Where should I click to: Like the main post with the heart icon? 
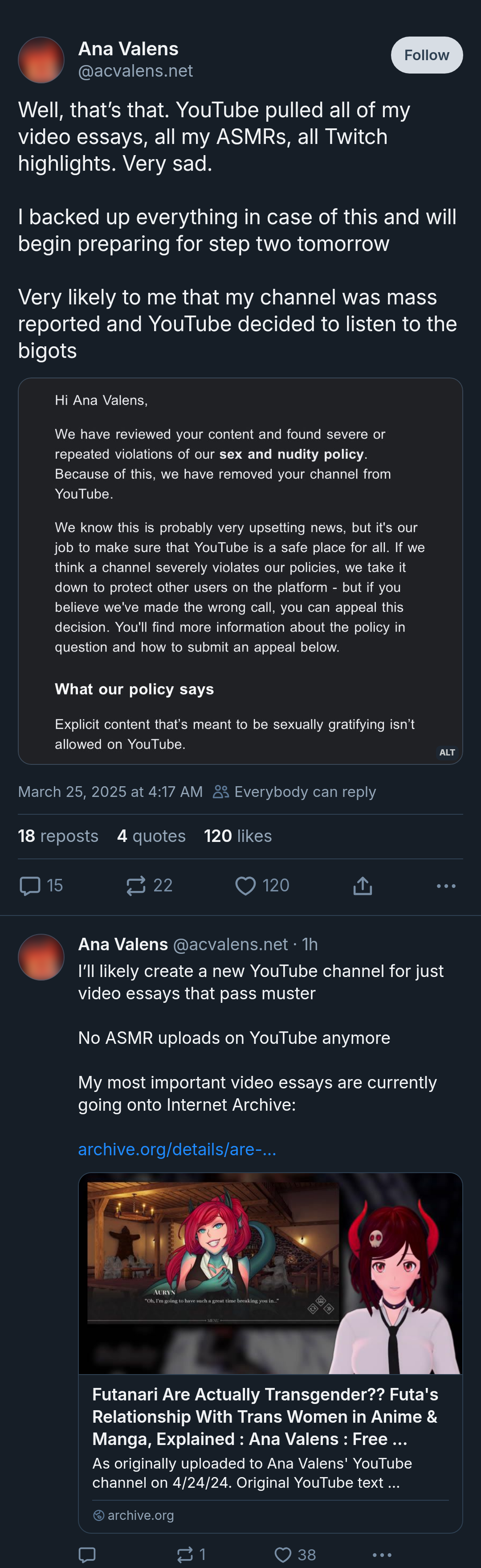[x=246, y=886]
